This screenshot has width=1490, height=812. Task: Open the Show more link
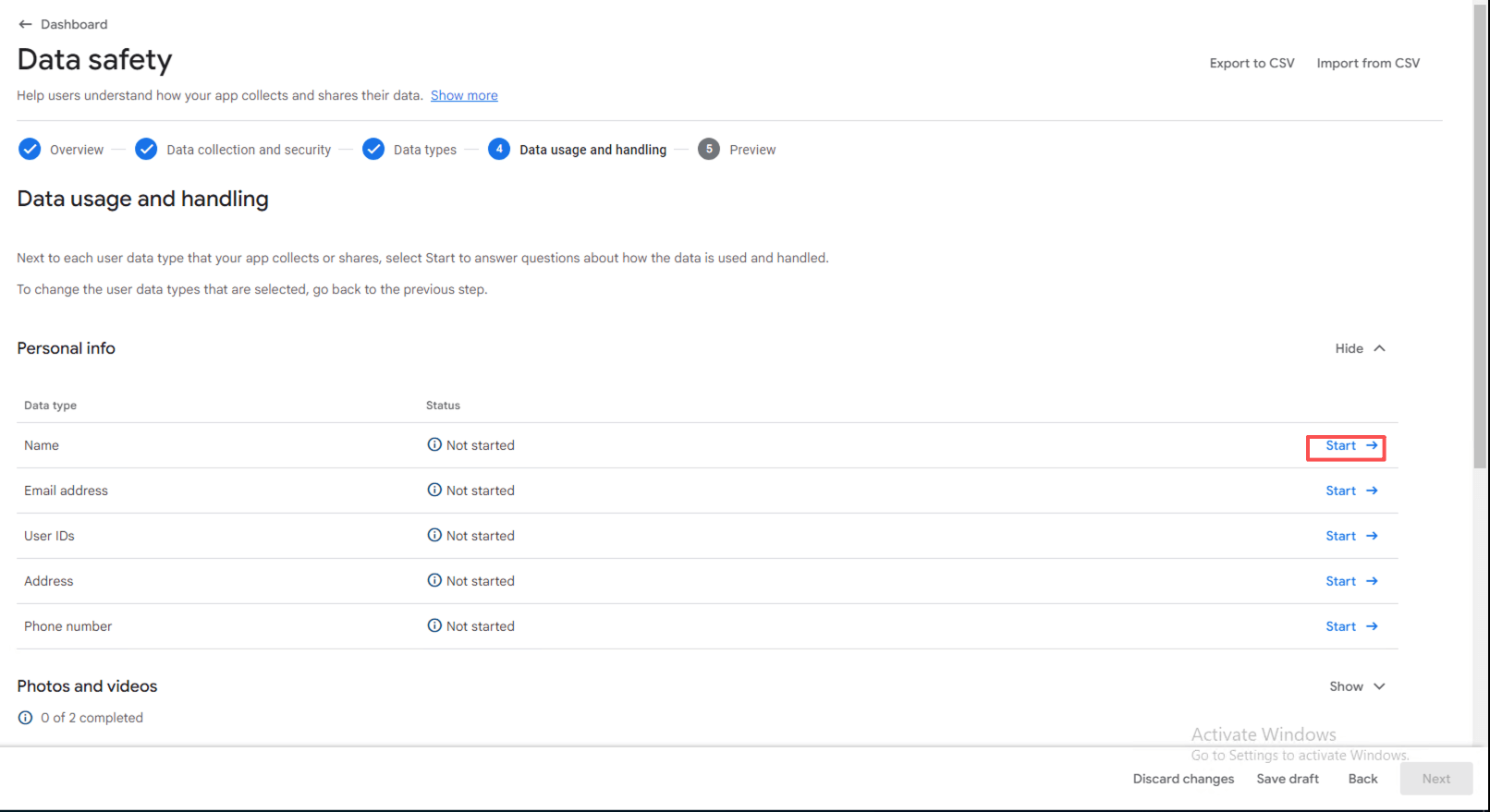(x=464, y=95)
